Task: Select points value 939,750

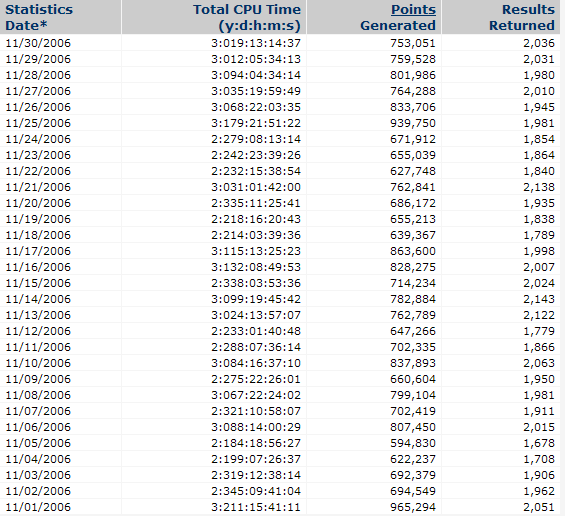Action: pos(413,123)
